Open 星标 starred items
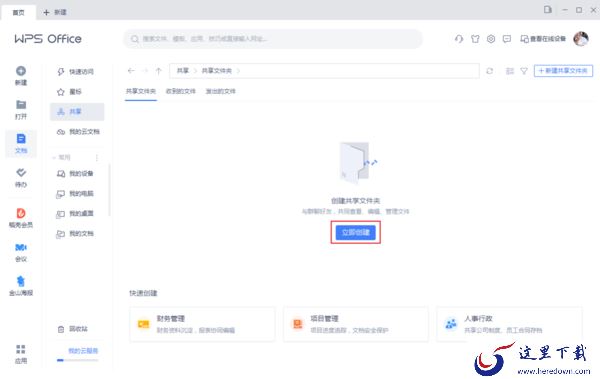 point(77,91)
